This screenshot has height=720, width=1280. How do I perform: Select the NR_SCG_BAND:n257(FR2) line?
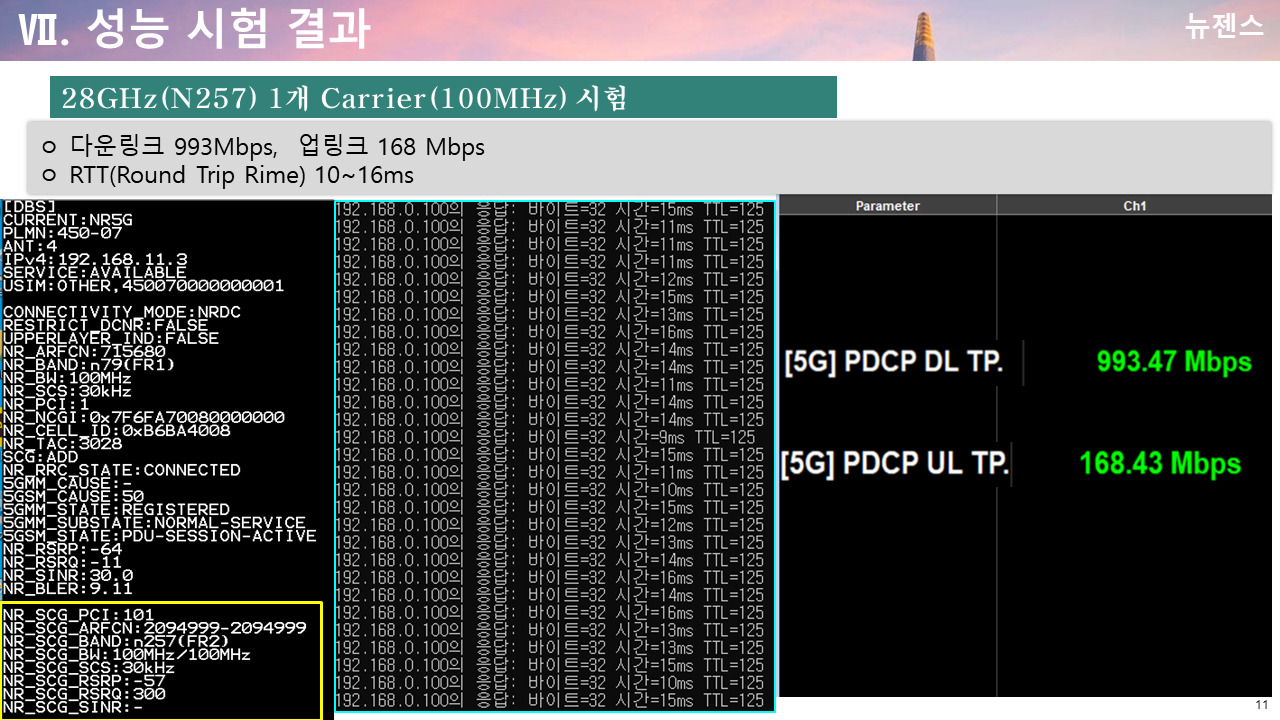click(x=117, y=641)
